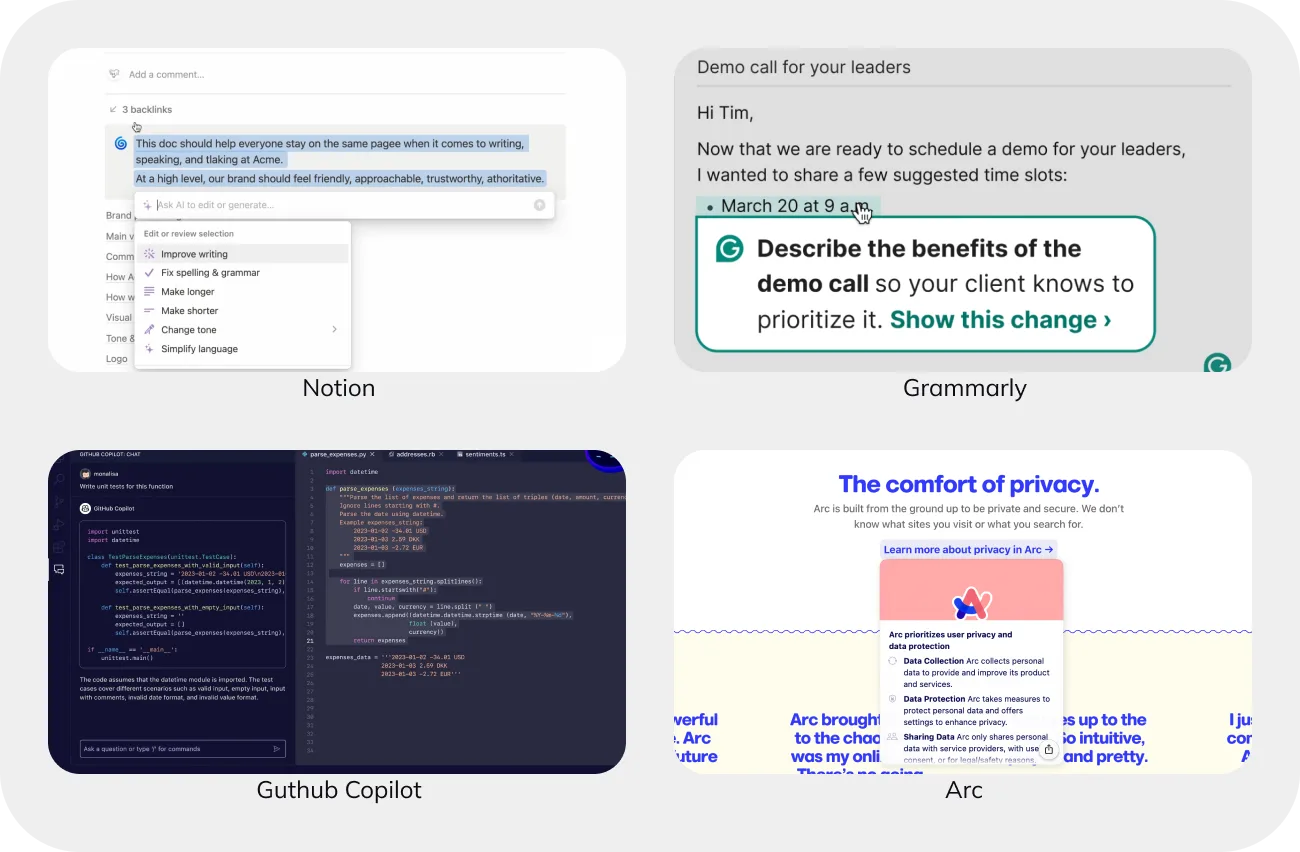The height and width of the screenshot is (852, 1300).
Task: Click the import datetime line in editor
Action: (x=352, y=471)
